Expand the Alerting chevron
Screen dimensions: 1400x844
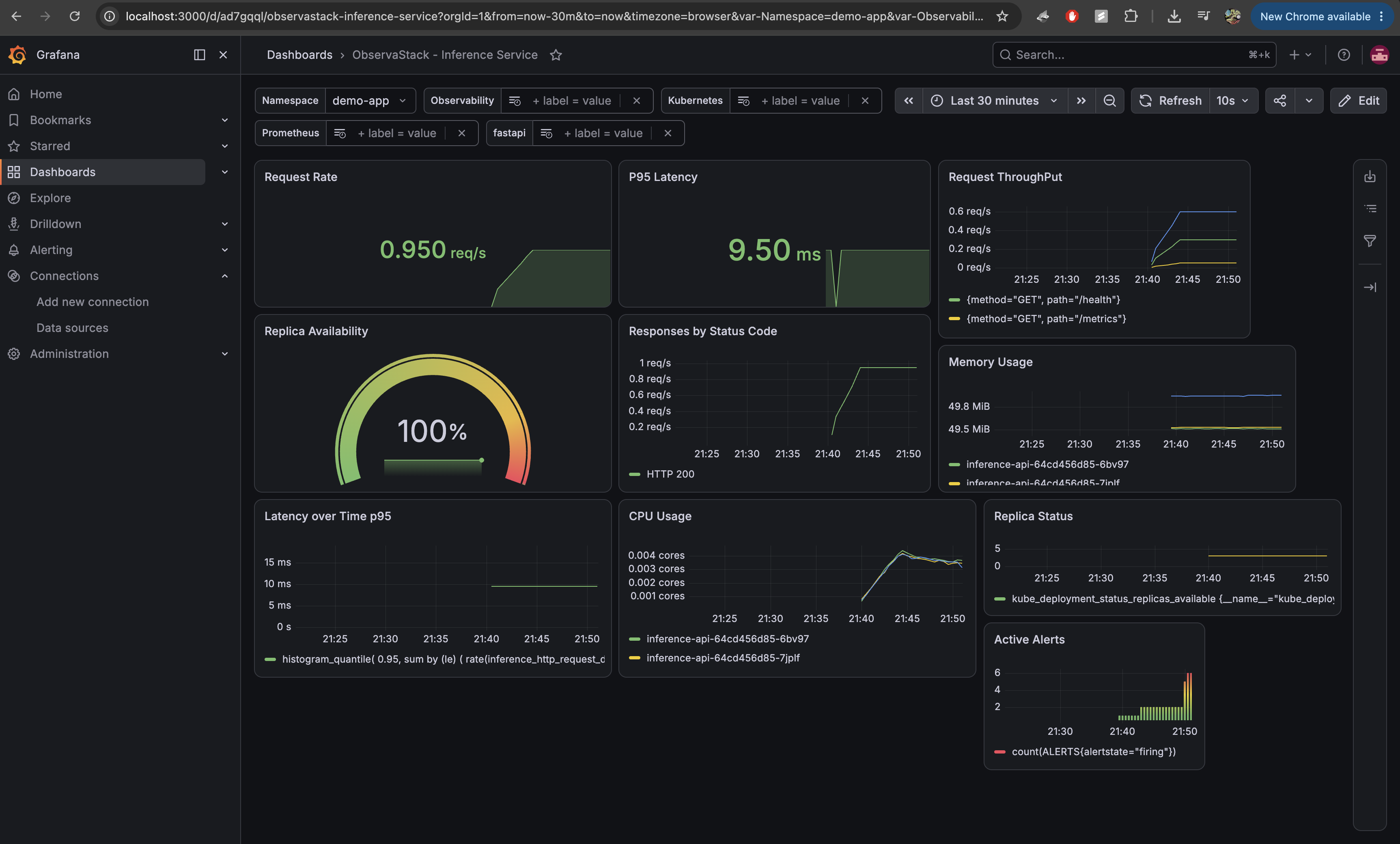(225, 250)
